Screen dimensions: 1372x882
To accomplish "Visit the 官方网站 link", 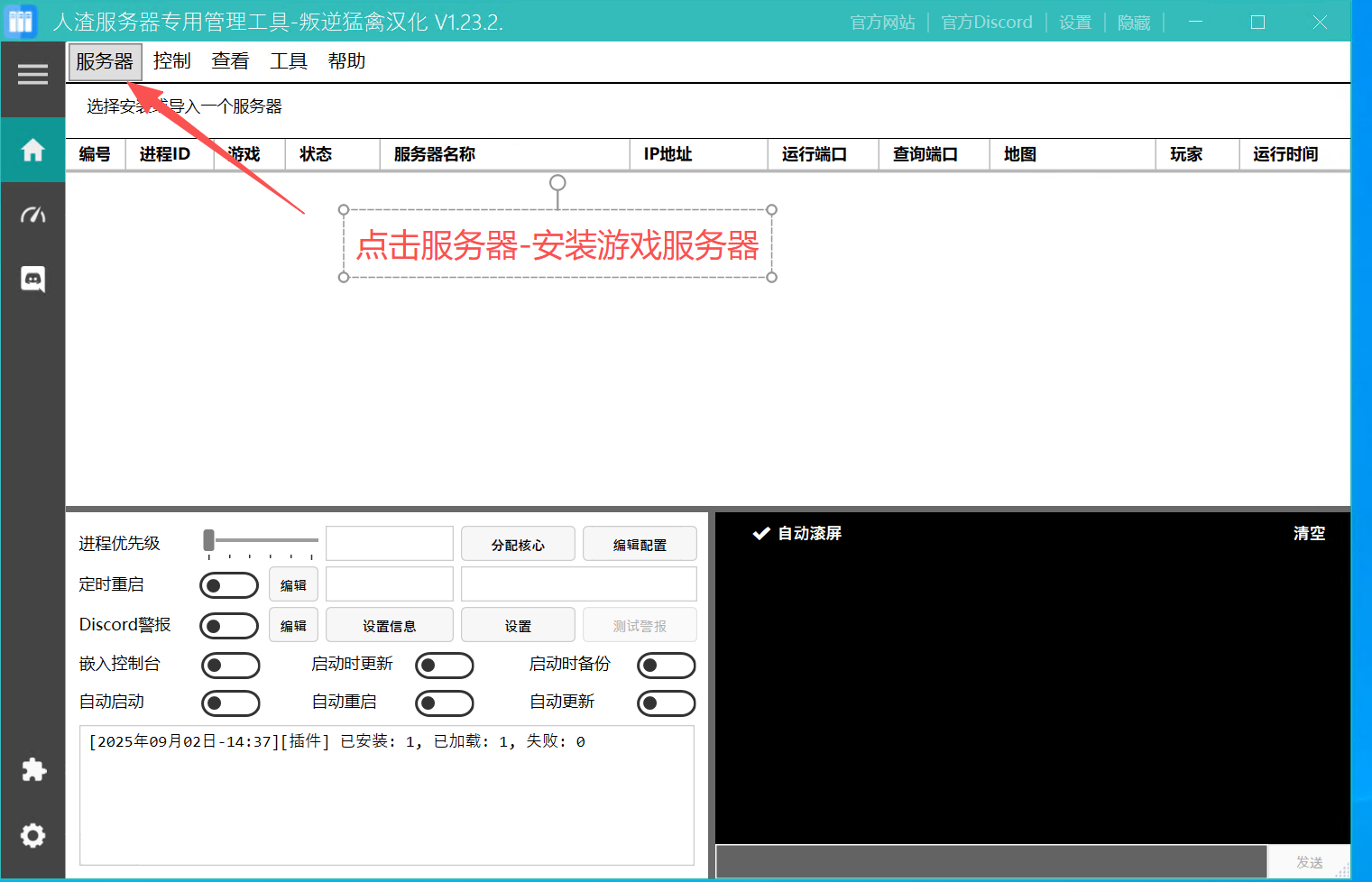I will [x=882, y=22].
